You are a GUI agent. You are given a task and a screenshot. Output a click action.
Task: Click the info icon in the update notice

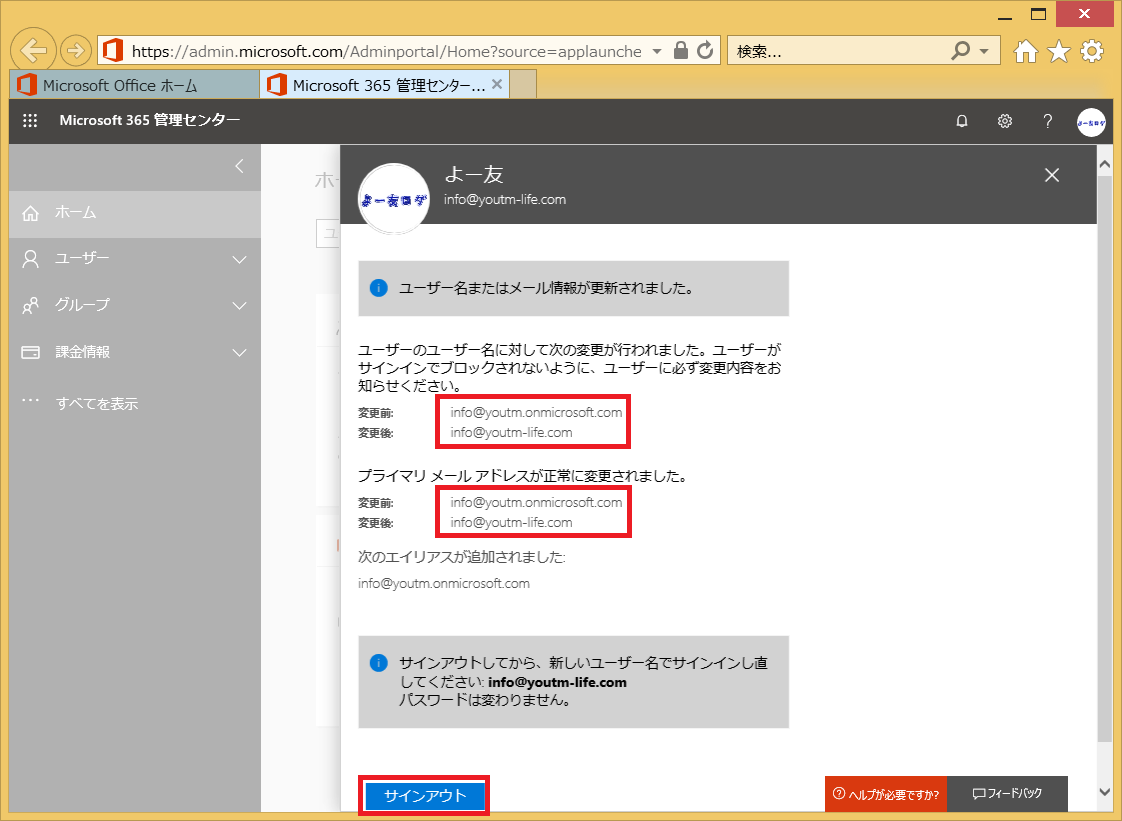click(379, 288)
